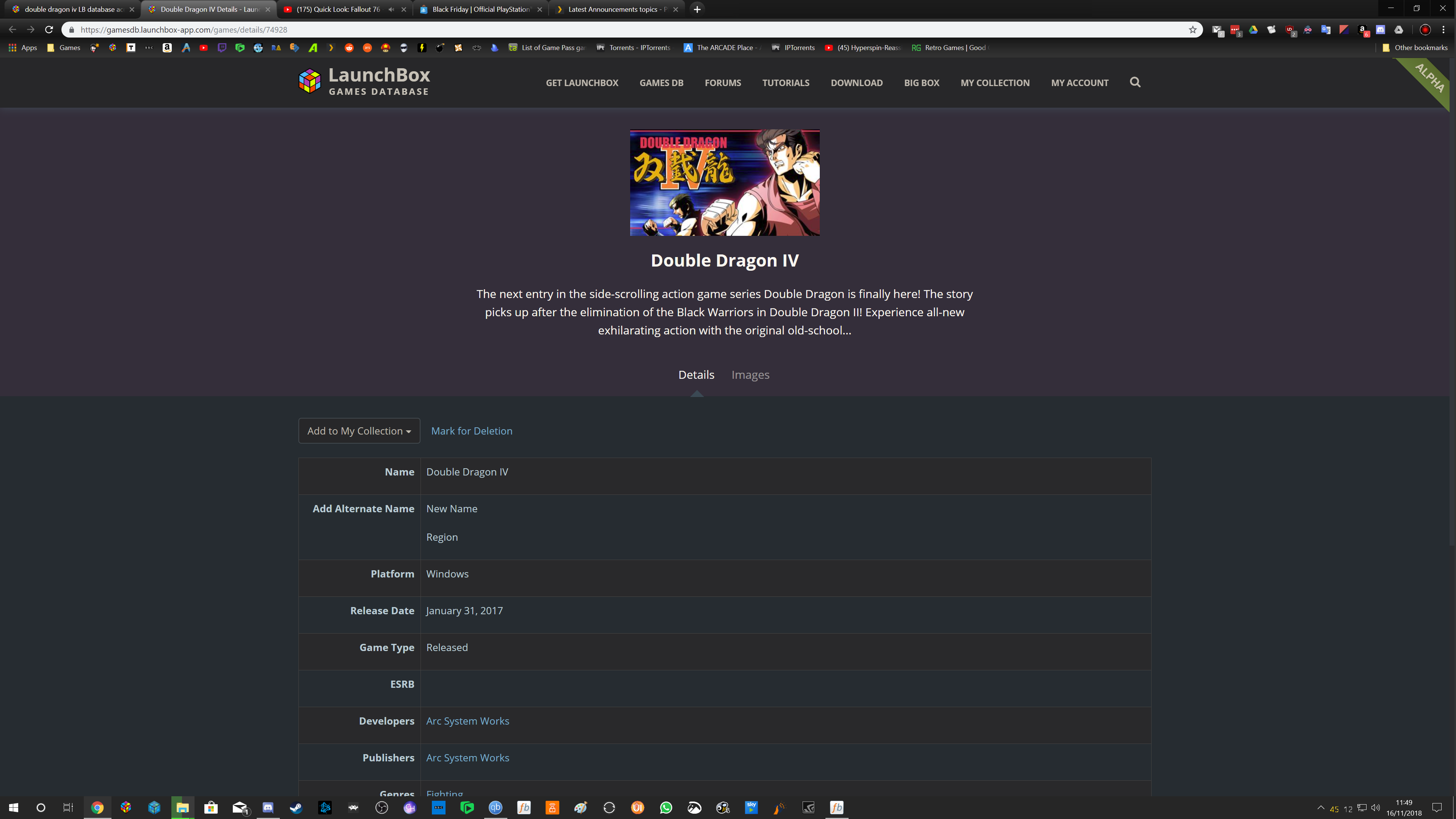
Task: Open the uBlock Origin extension
Action: [x=1290, y=30]
